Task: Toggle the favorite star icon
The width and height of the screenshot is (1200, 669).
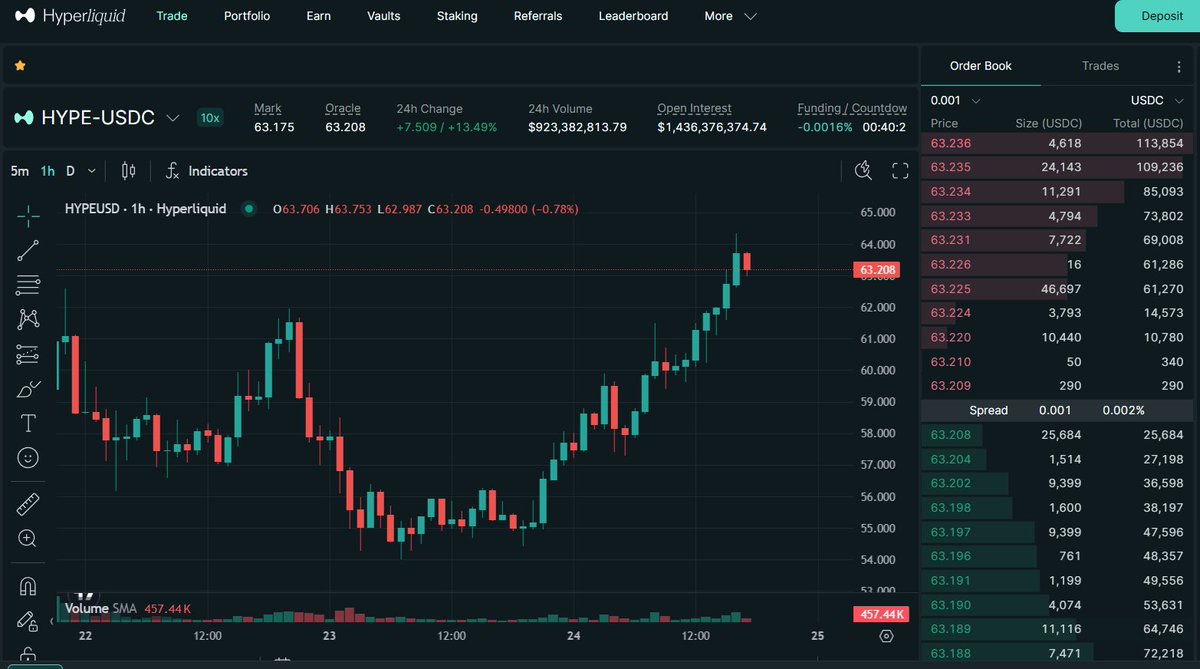Action: [20, 66]
